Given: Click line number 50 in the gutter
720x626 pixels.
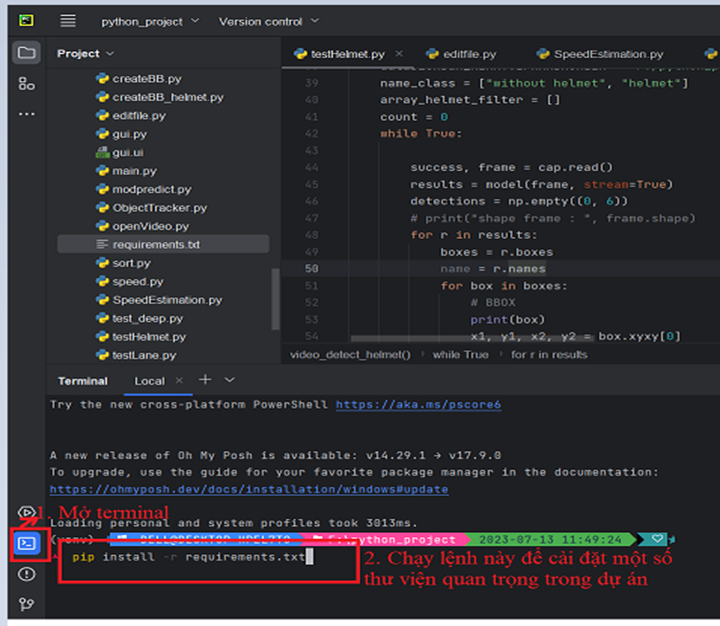Looking at the screenshot, I should 311,269.
